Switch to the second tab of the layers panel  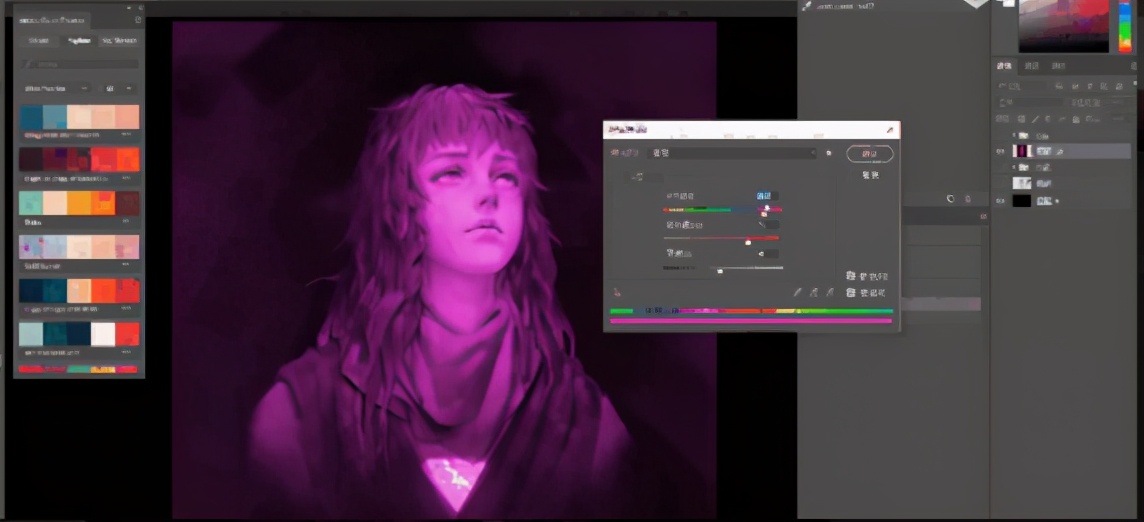1031,66
